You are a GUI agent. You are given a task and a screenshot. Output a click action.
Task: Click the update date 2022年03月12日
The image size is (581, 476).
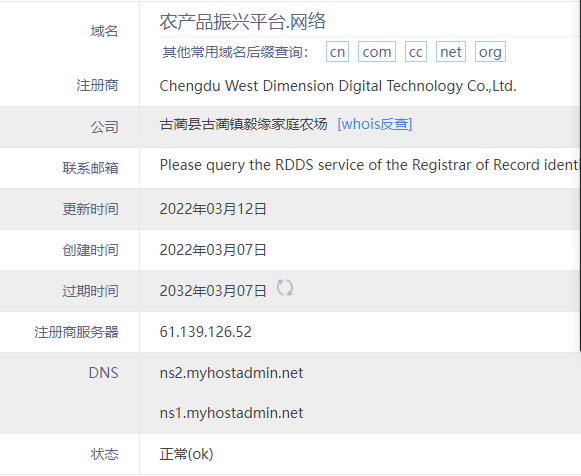(x=213, y=209)
